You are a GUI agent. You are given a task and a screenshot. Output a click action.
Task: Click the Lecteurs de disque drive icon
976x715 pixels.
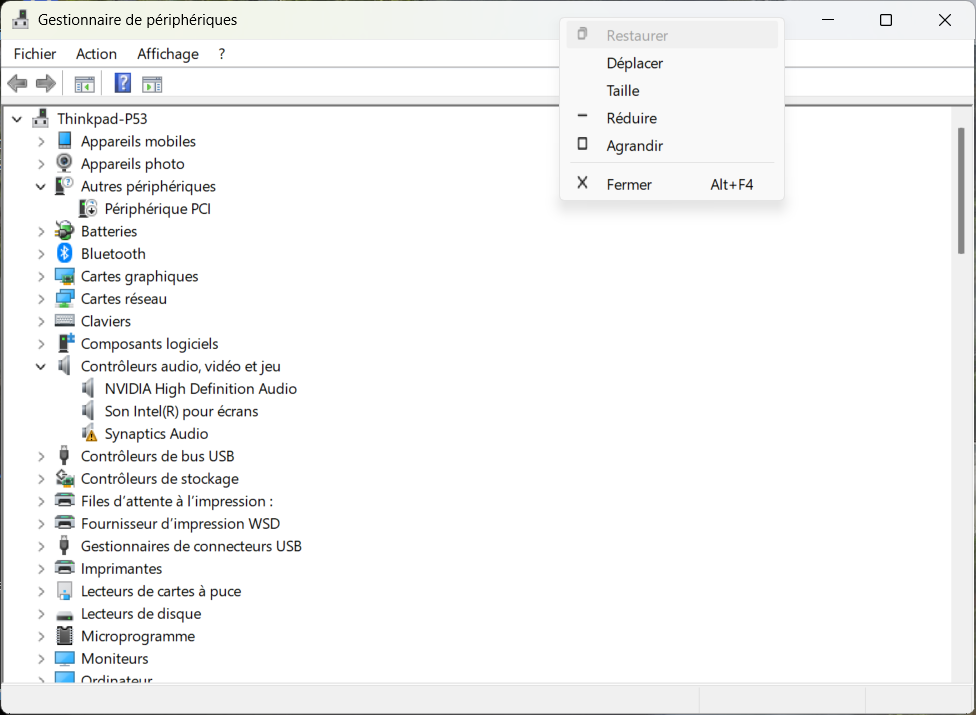pos(65,615)
